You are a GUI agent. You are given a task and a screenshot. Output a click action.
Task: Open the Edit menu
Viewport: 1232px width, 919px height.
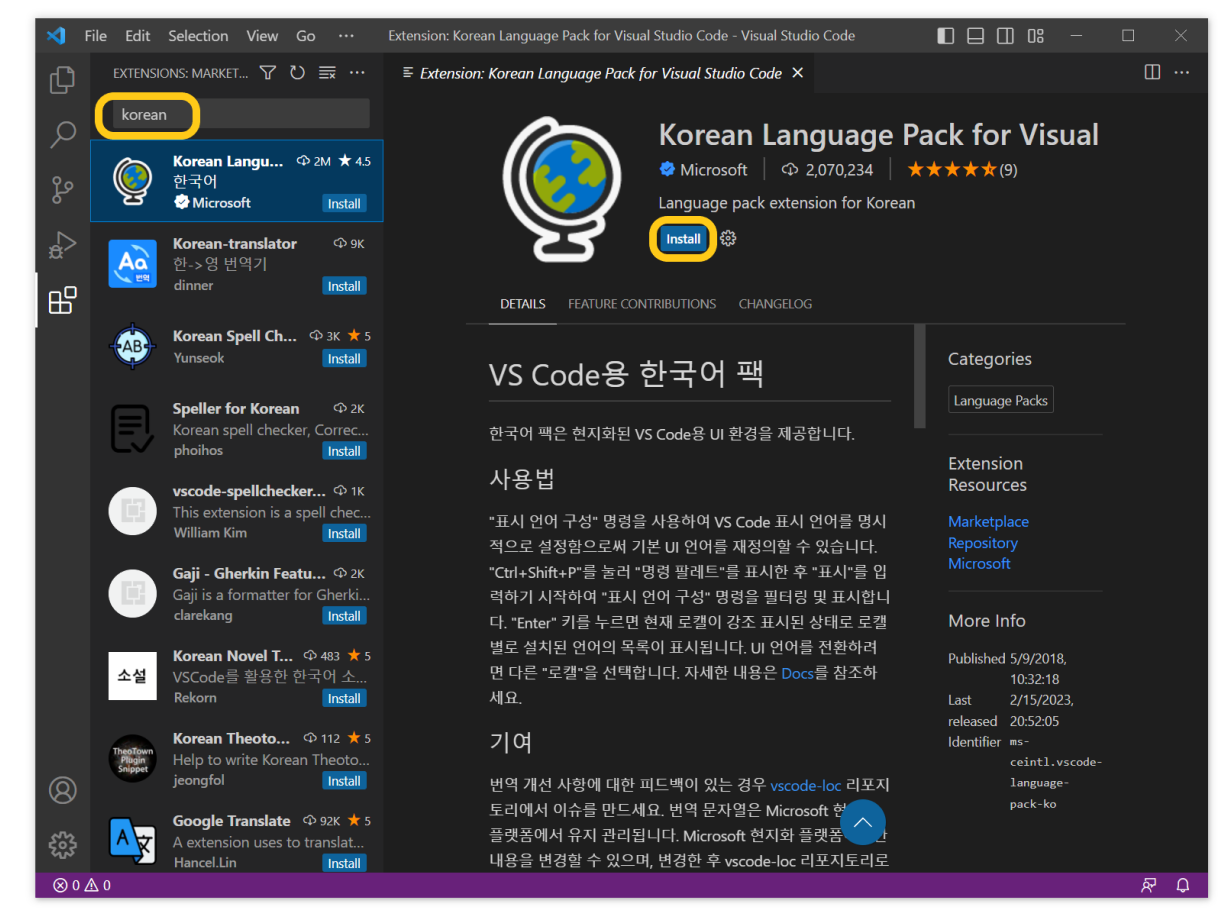[138, 36]
